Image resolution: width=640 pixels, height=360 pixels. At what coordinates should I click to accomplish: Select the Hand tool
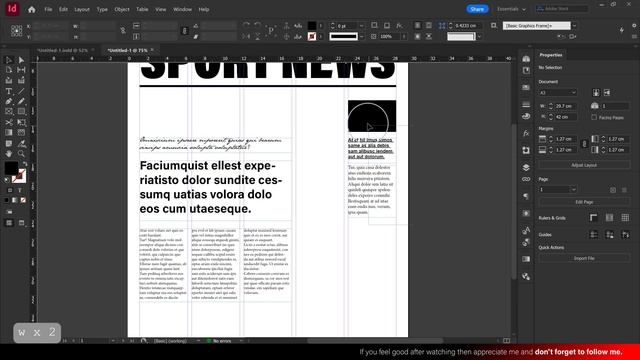9,153
